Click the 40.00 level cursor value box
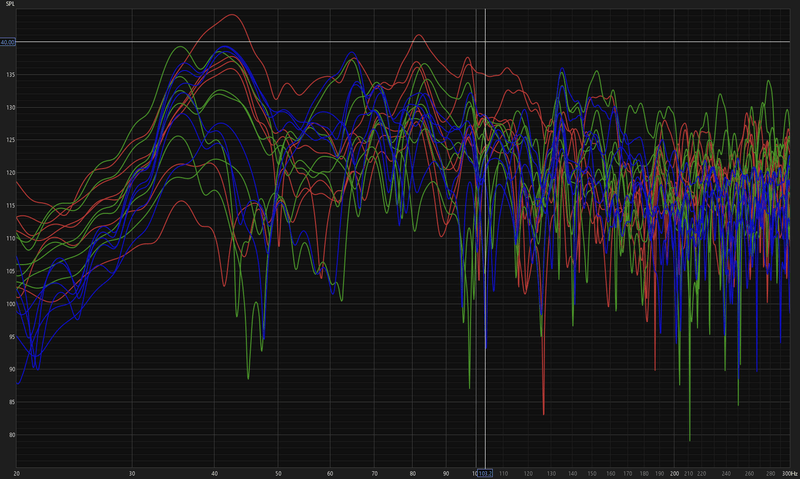800x479 pixels. pos(8,42)
